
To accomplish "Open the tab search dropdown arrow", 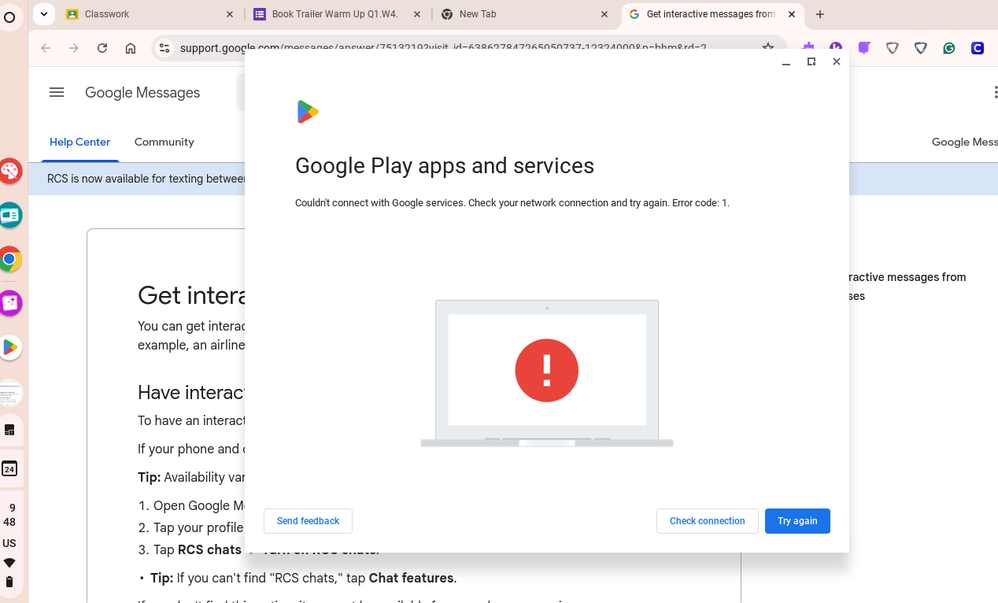I will 44,14.
